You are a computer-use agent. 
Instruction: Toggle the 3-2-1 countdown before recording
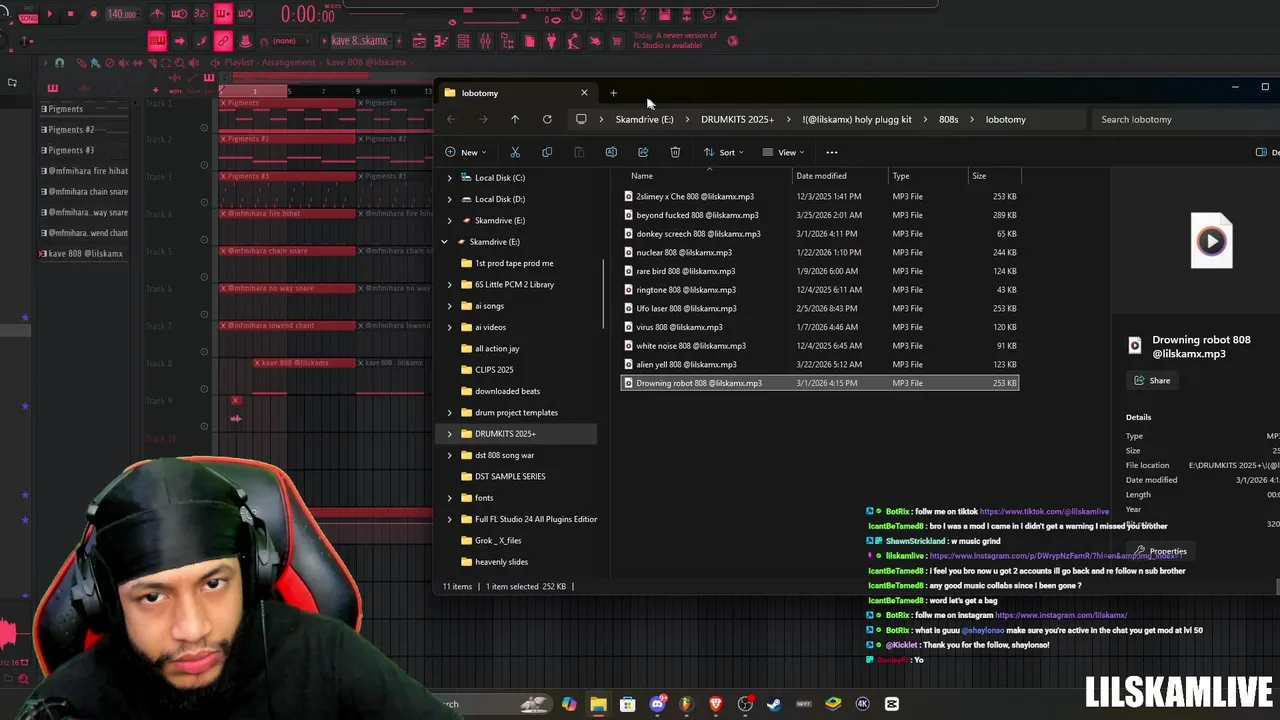tap(201, 14)
